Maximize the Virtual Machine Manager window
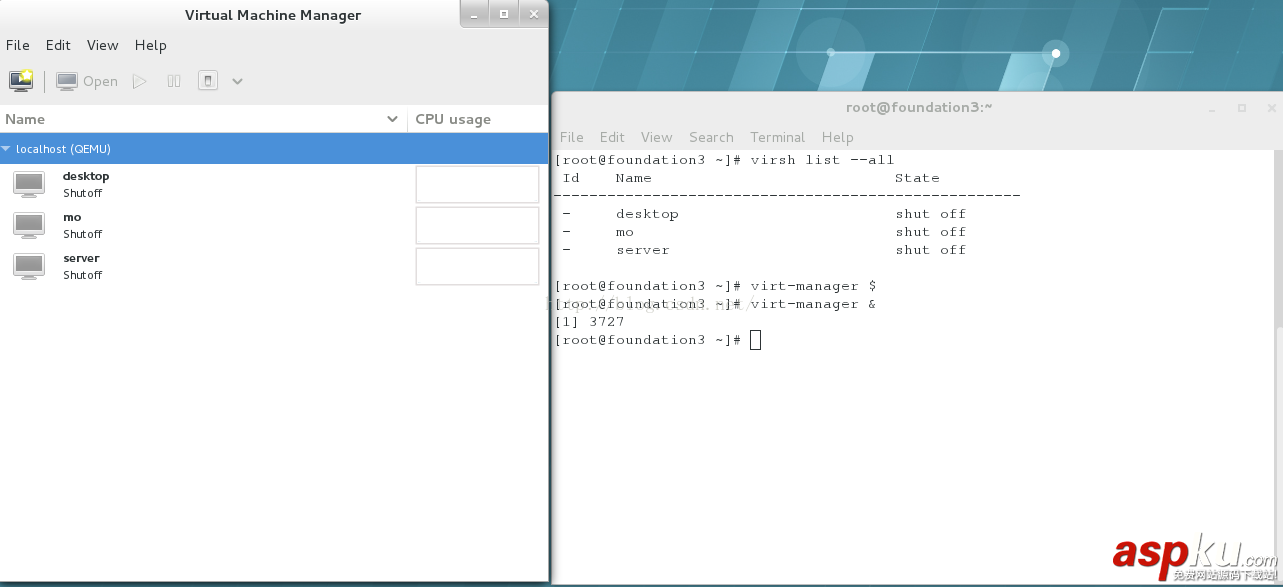Screen dimensions: 1283x587 click(504, 14)
